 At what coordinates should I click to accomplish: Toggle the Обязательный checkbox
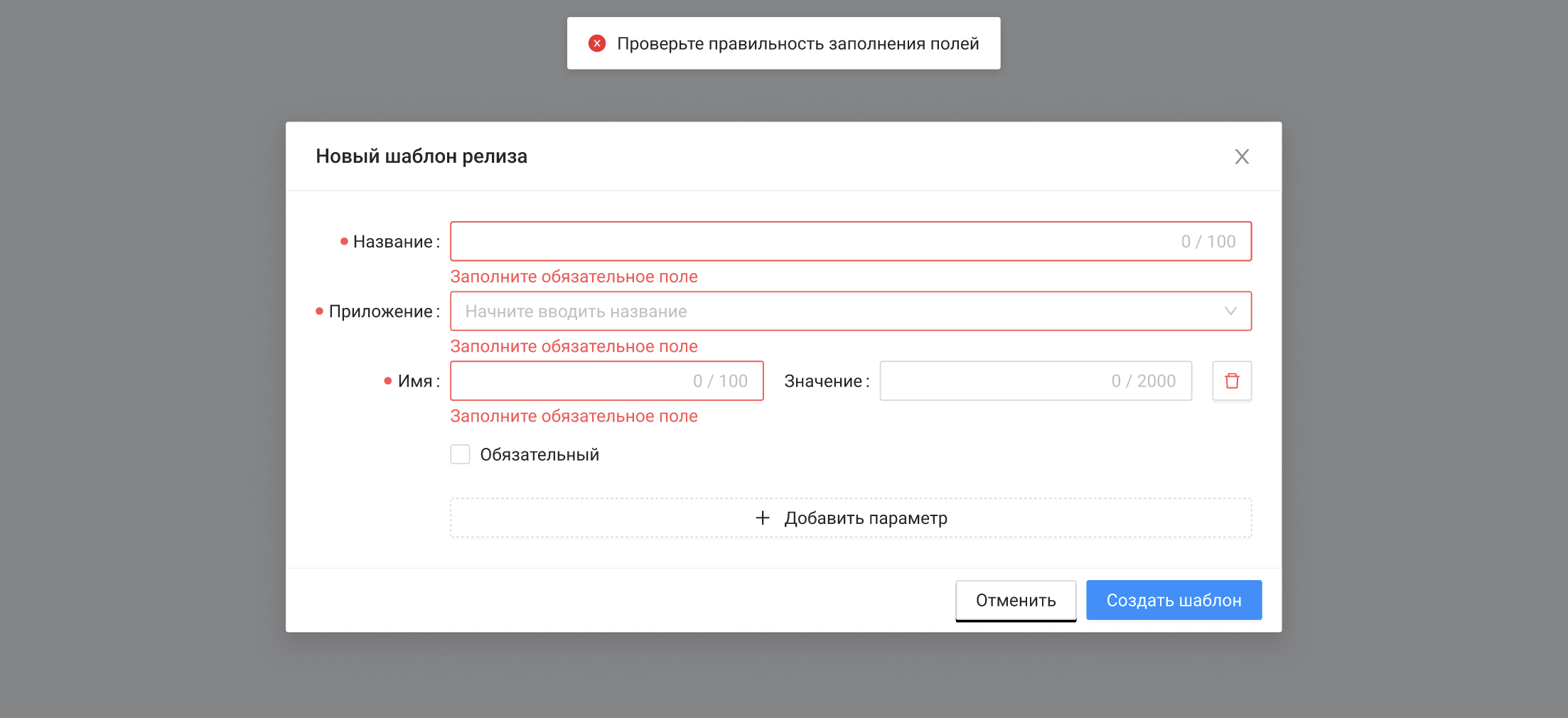tap(460, 454)
